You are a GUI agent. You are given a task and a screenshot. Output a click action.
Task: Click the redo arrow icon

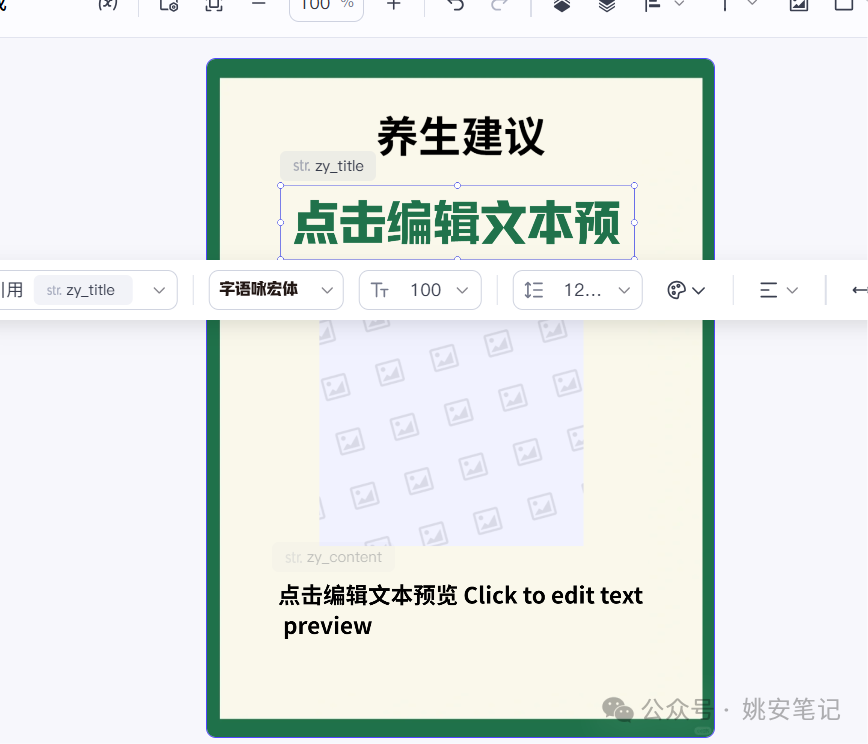point(499,5)
